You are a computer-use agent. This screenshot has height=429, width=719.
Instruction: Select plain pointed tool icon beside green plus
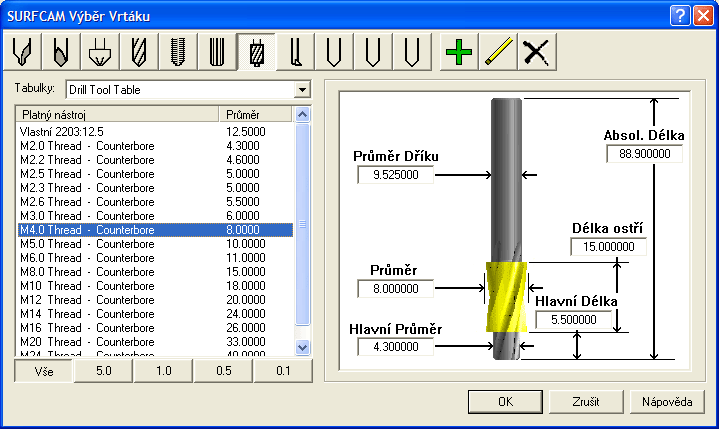coord(412,52)
